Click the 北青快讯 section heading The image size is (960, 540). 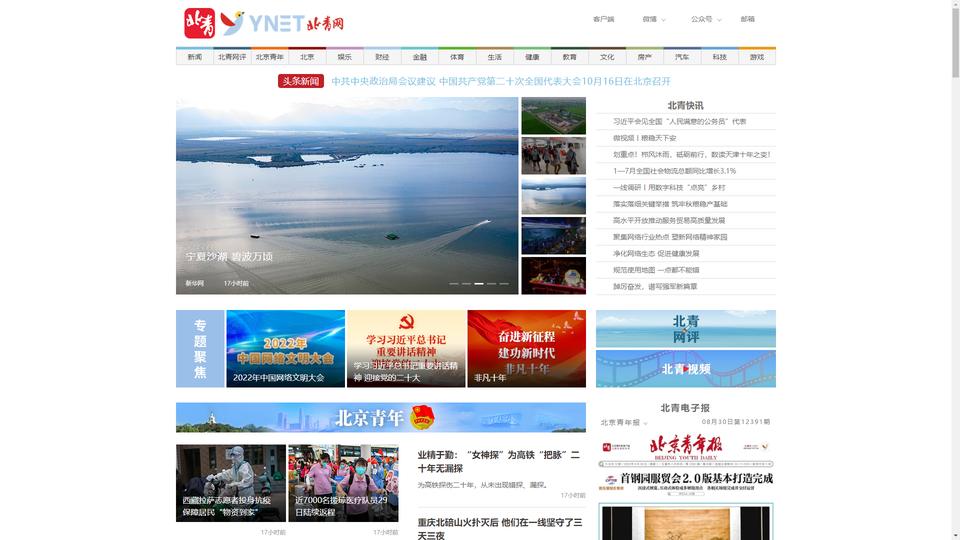(x=685, y=105)
